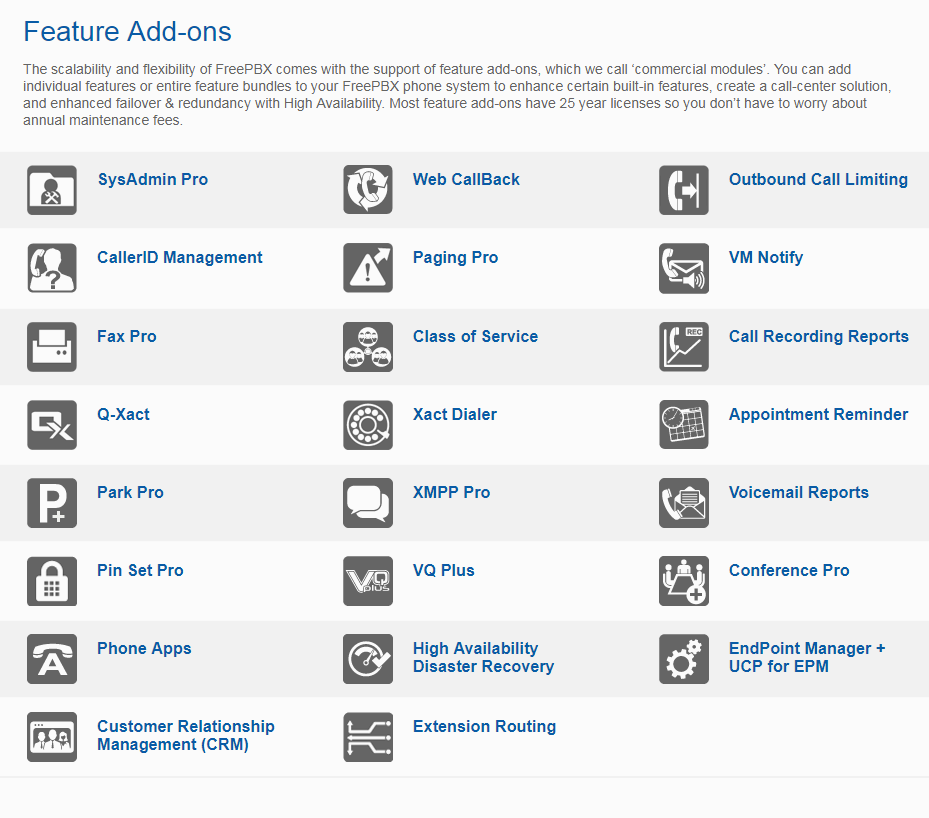
Task: Open the Appointment Reminder link
Action: (818, 415)
